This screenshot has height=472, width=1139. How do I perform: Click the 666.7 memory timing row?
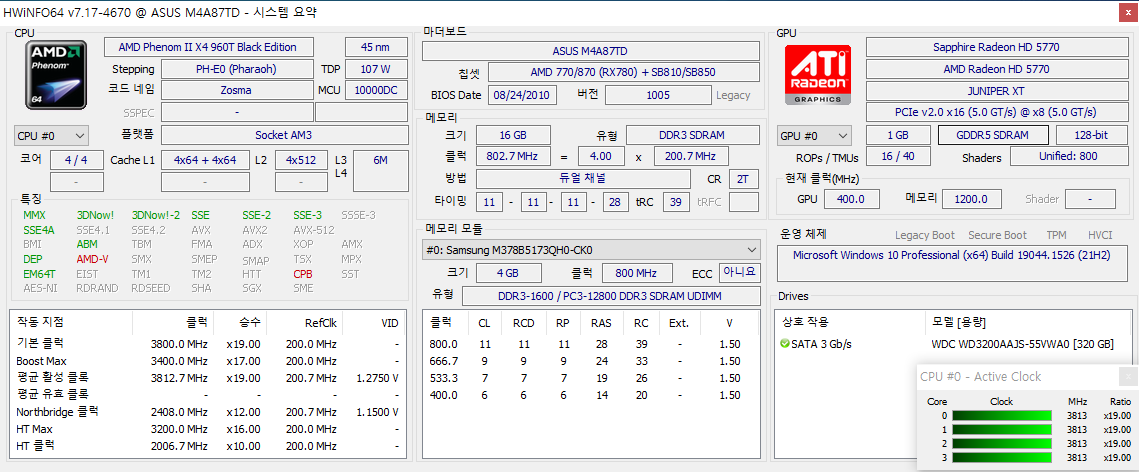pyautogui.click(x=591, y=361)
